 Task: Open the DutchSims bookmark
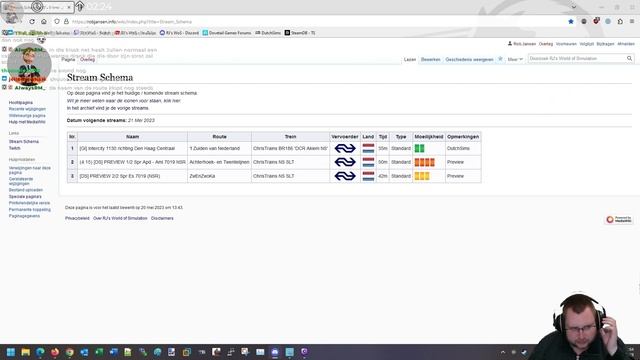268,33
